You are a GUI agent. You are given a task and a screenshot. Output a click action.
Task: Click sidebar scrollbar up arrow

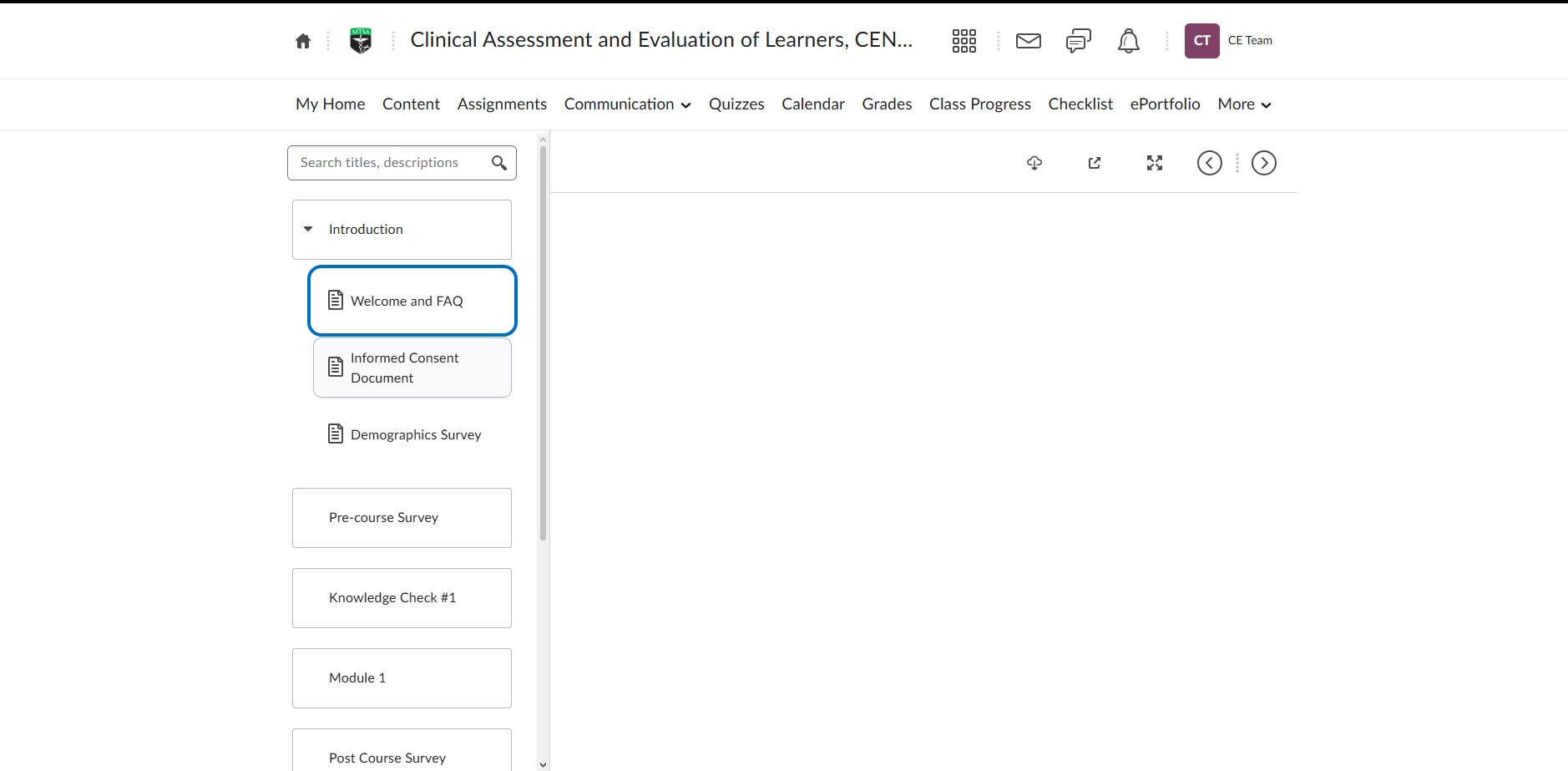(544, 139)
